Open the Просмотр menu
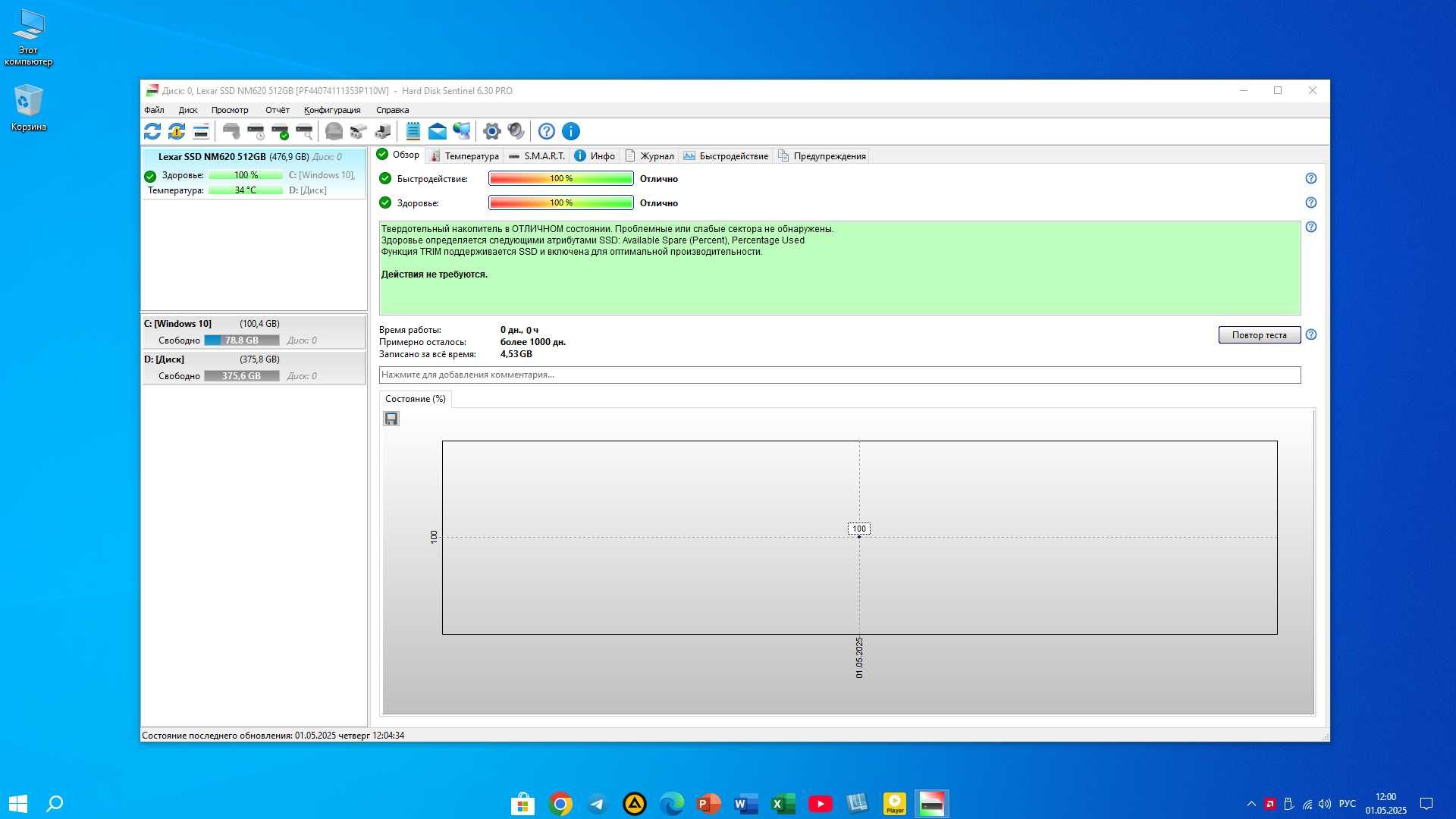 (x=230, y=110)
